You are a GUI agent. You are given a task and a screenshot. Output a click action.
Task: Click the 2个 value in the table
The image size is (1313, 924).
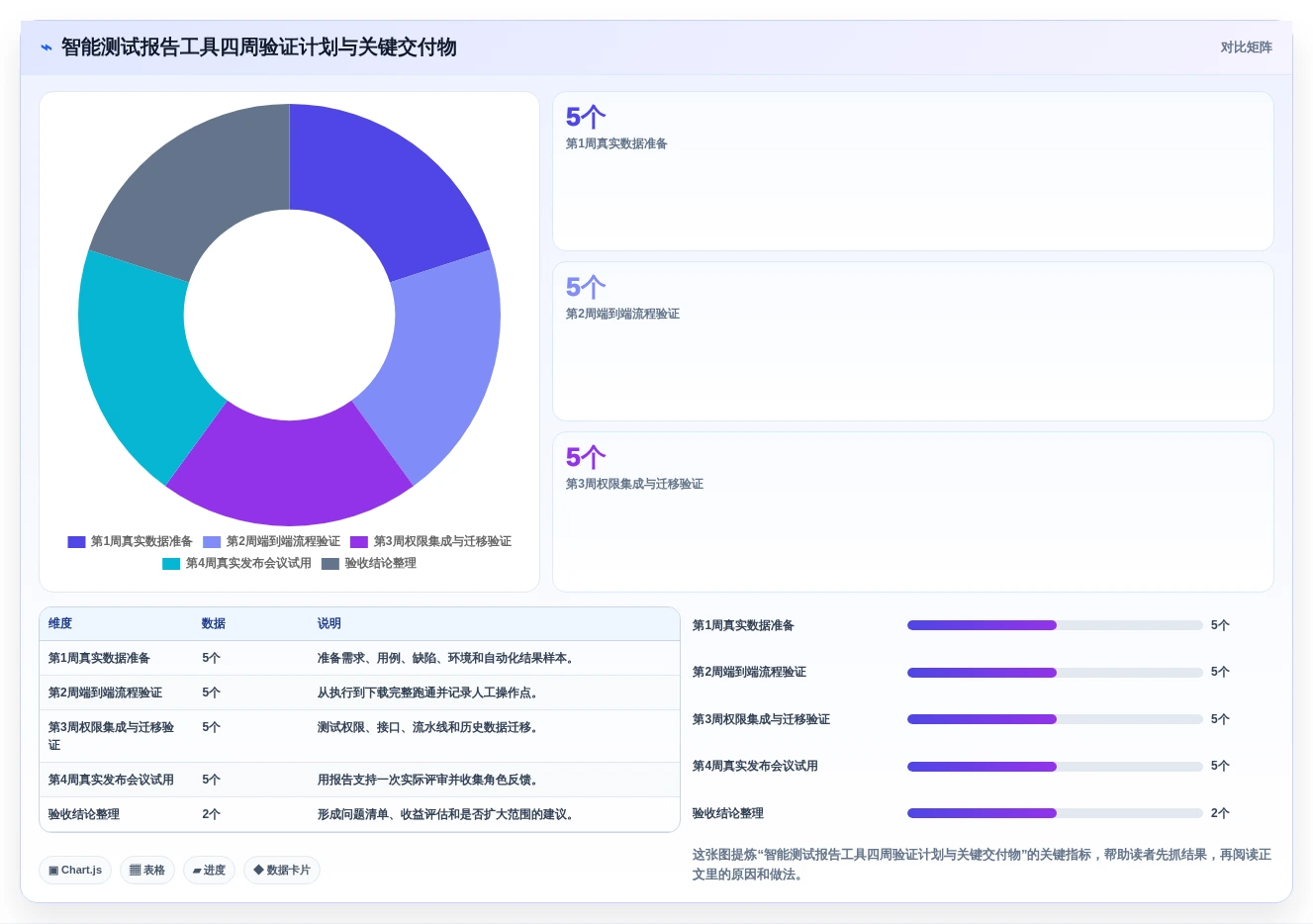[211, 815]
